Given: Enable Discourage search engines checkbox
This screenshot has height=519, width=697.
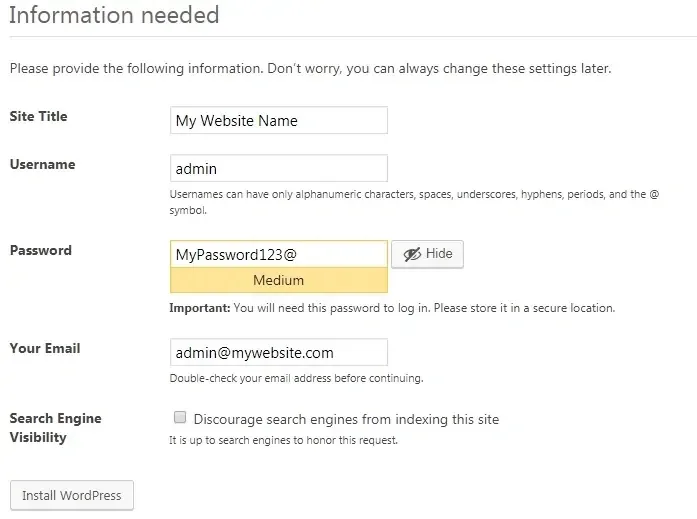Looking at the screenshot, I should pyautogui.click(x=180, y=417).
